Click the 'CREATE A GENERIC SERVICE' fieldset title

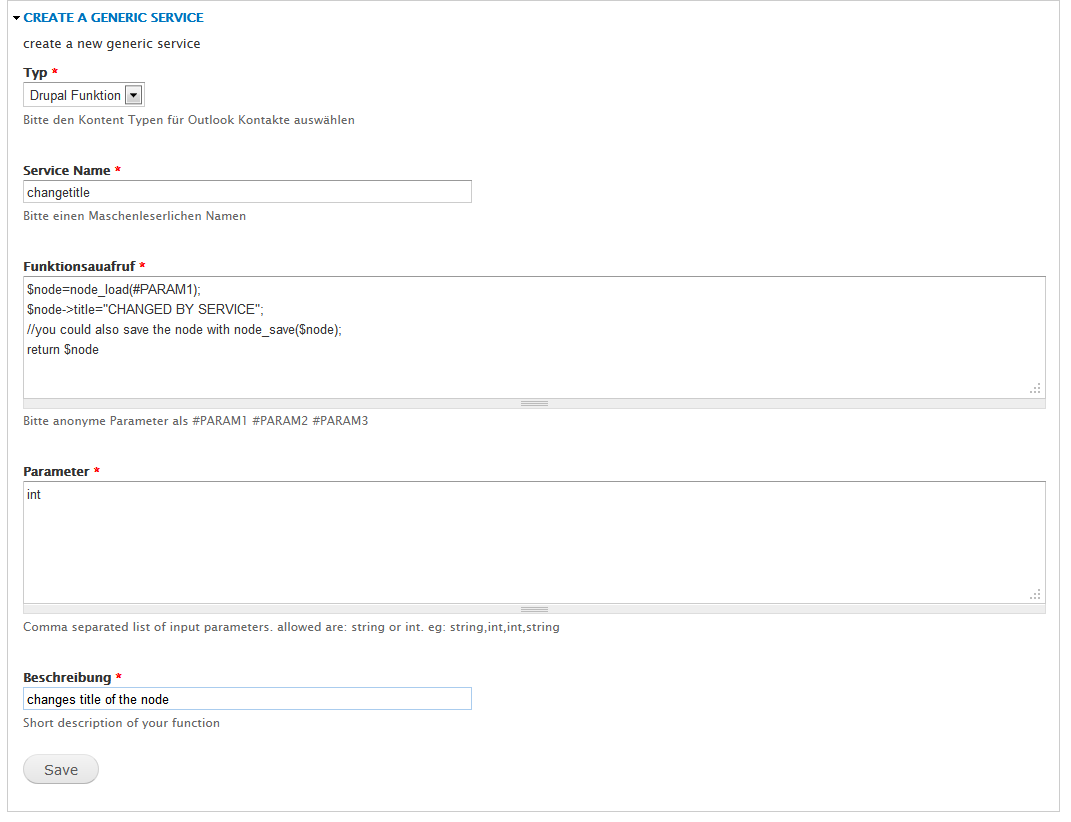pyautogui.click(x=113, y=18)
